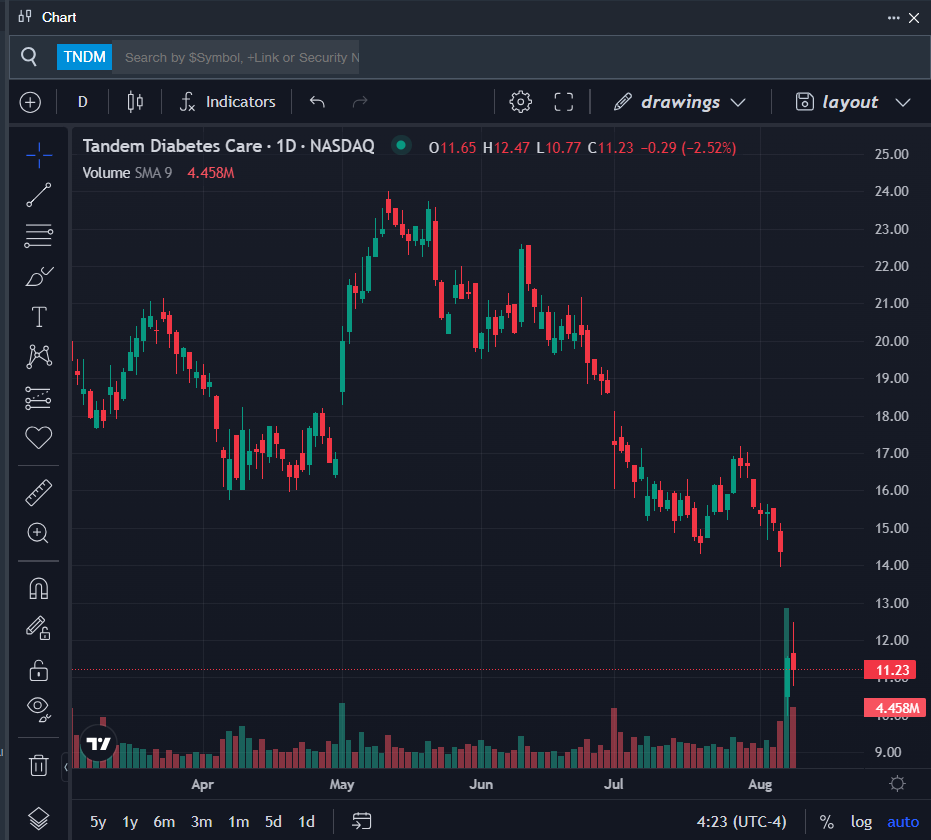This screenshot has height=840, width=931.
Task: Click the TNDM symbol tag
Action: click(84, 57)
